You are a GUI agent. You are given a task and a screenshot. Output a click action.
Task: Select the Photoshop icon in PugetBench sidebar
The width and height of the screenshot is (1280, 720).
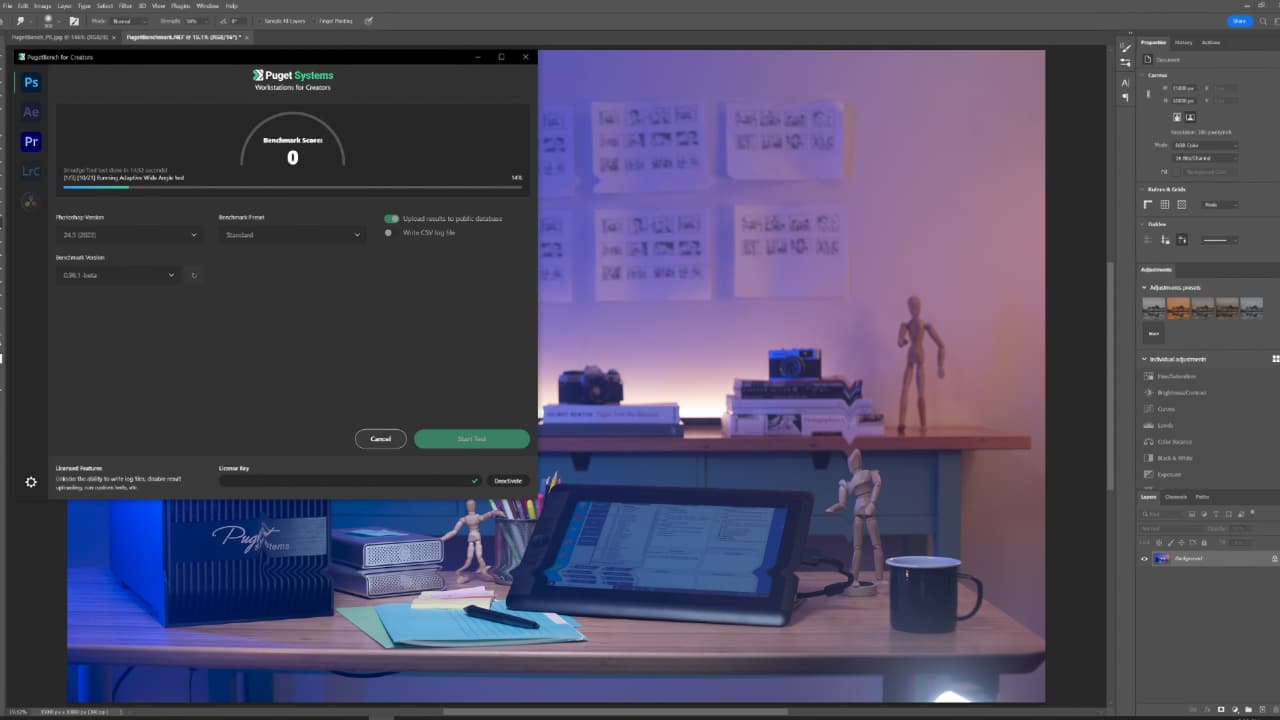point(31,83)
